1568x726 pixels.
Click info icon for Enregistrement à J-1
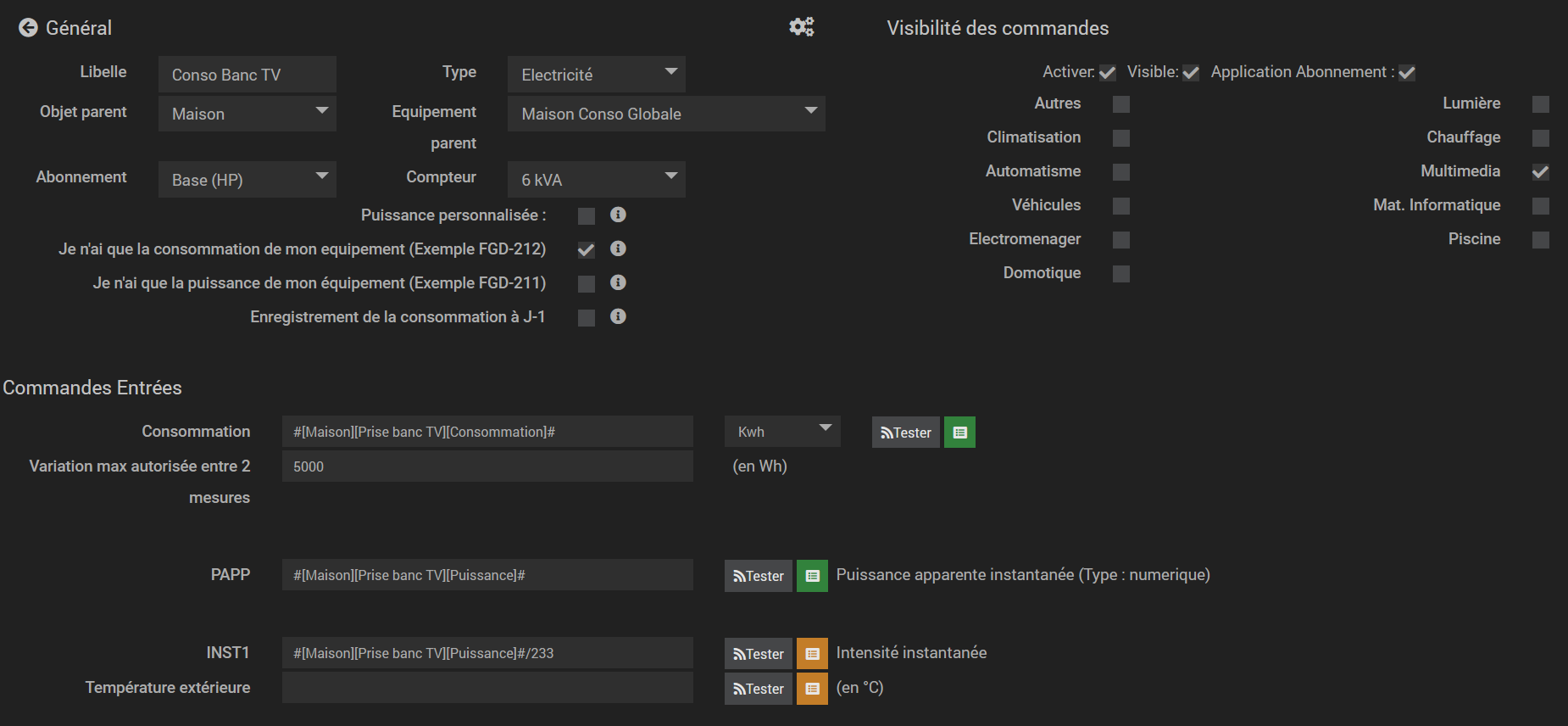pos(618,316)
